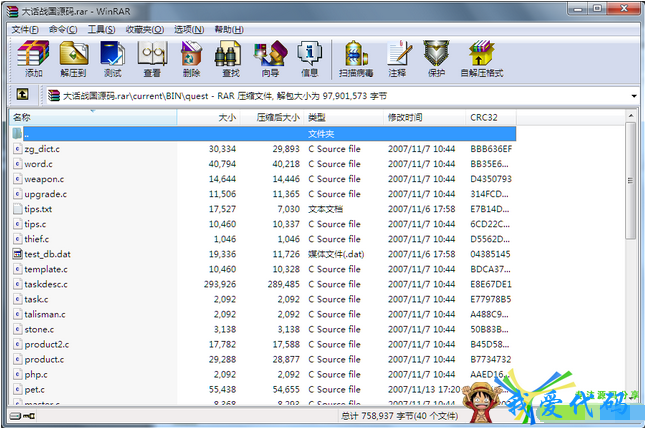Click the up-one-level folder arrow button
The height and width of the screenshot is (428, 645).
point(22,95)
